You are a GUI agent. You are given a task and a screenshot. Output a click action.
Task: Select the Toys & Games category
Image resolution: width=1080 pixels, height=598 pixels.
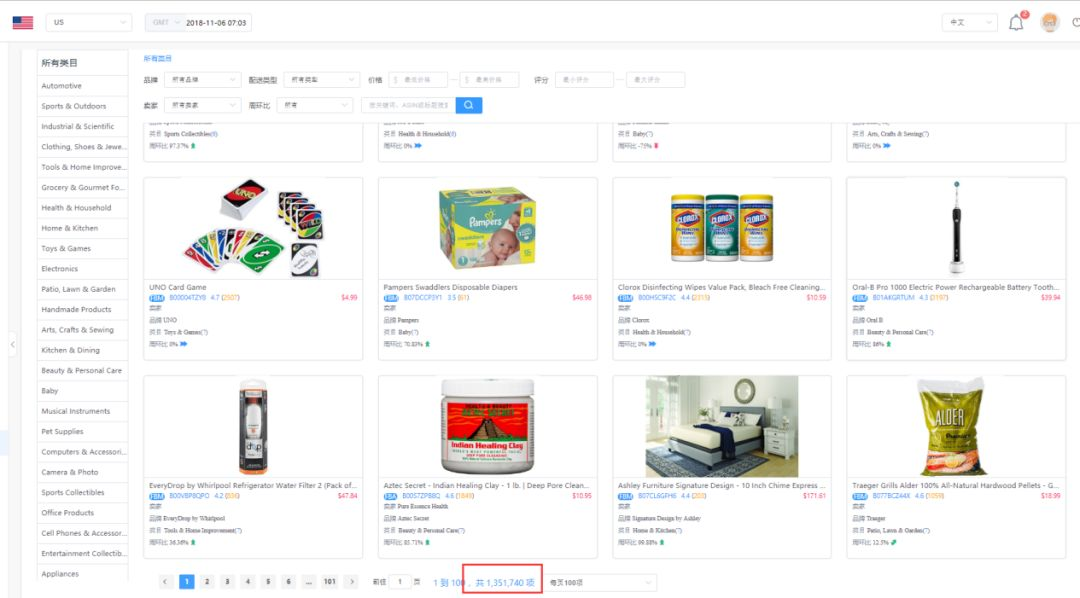(66, 249)
